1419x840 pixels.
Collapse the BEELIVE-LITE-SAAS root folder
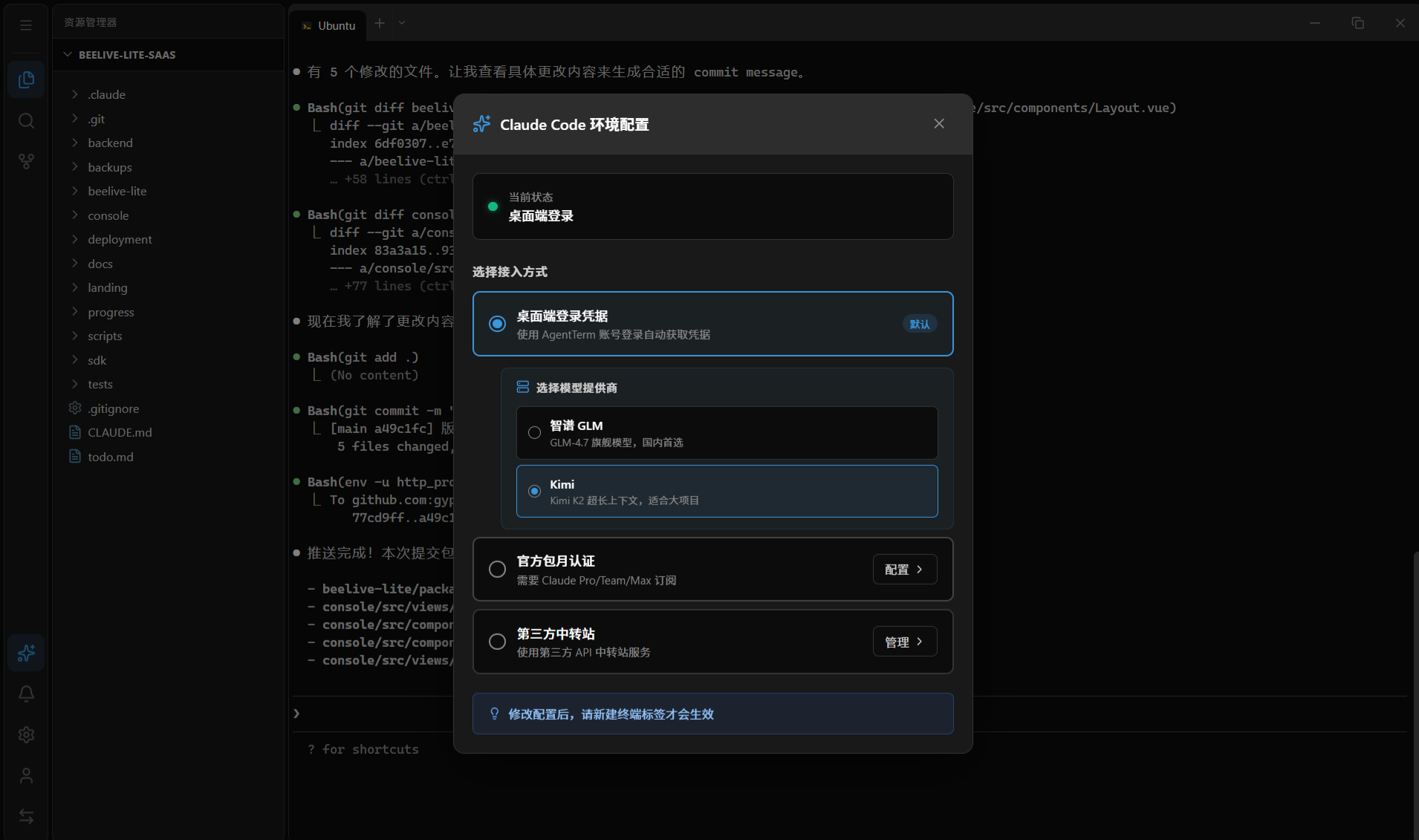[169, 55]
